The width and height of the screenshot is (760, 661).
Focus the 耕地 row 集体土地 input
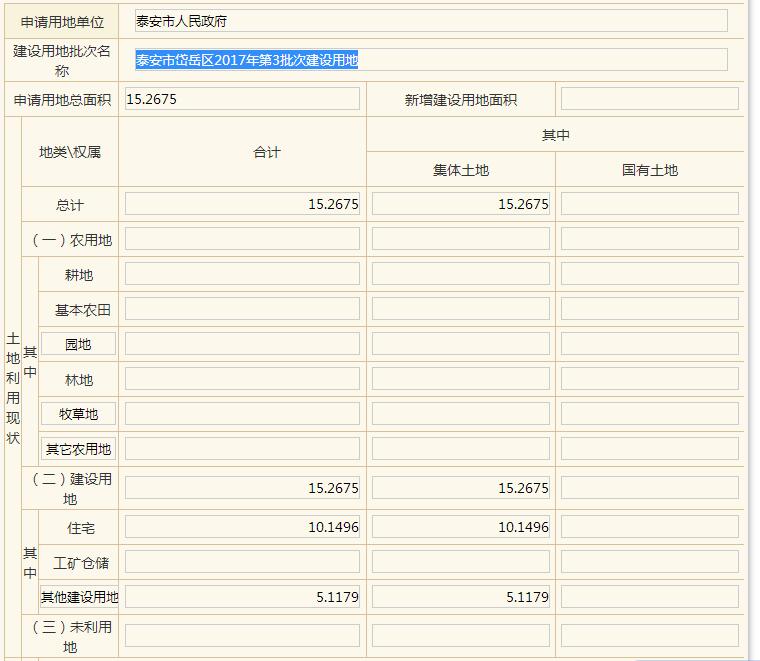click(x=460, y=274)
